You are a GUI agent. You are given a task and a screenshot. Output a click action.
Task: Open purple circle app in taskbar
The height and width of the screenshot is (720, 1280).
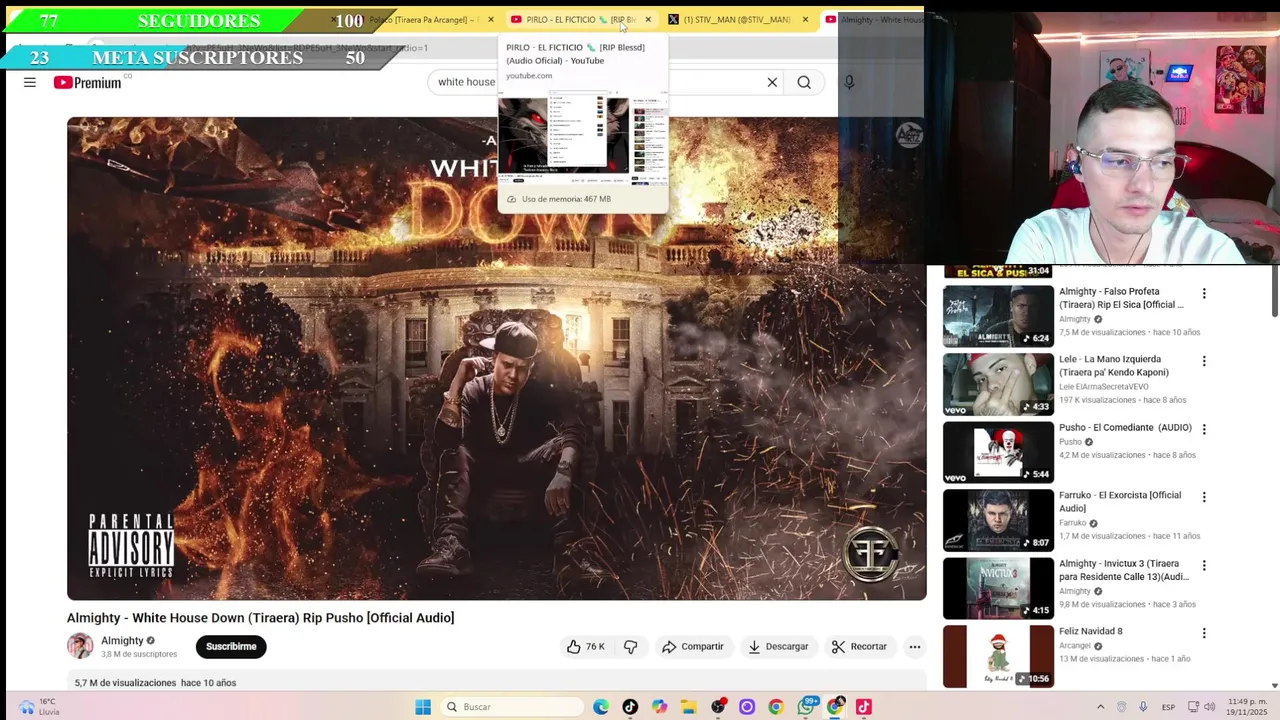click(x=747, y=707)
